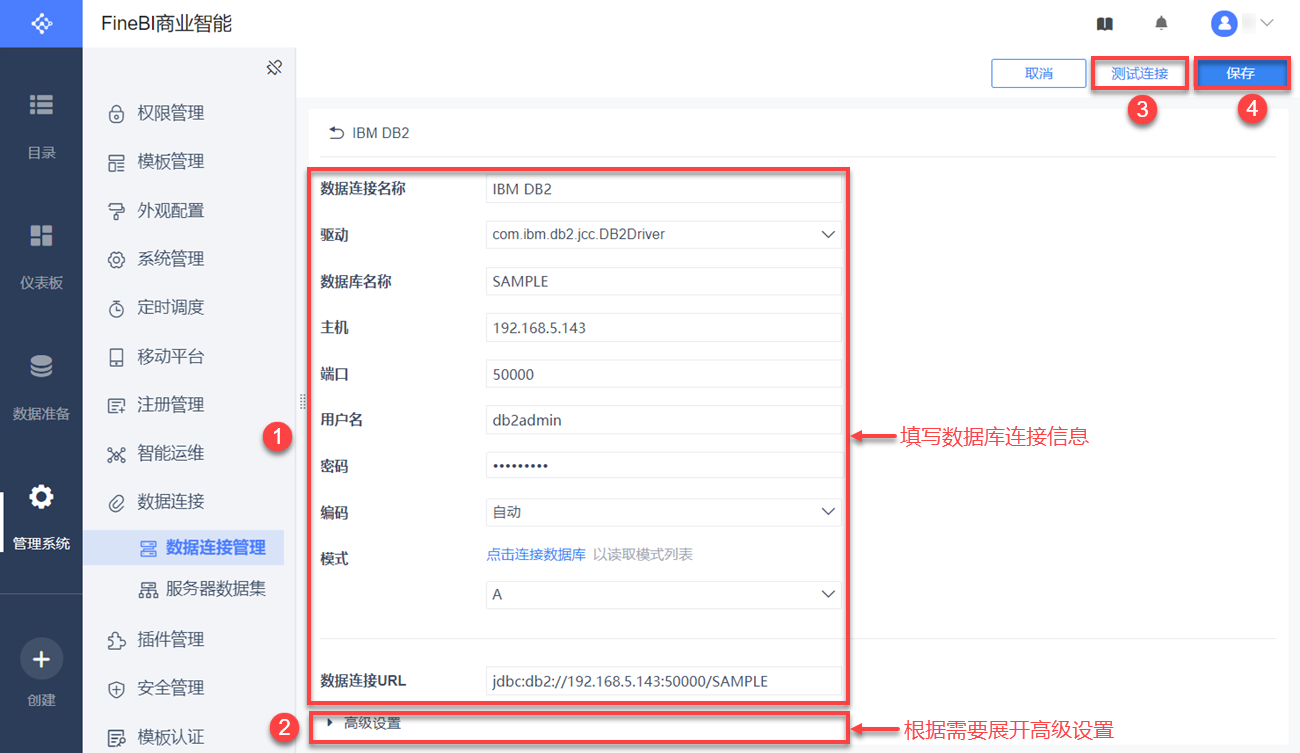The width and height of the screenshot is (1300, 753).
Task: Click the lock icon for 权限管理
Action: (x=116, y=114)
